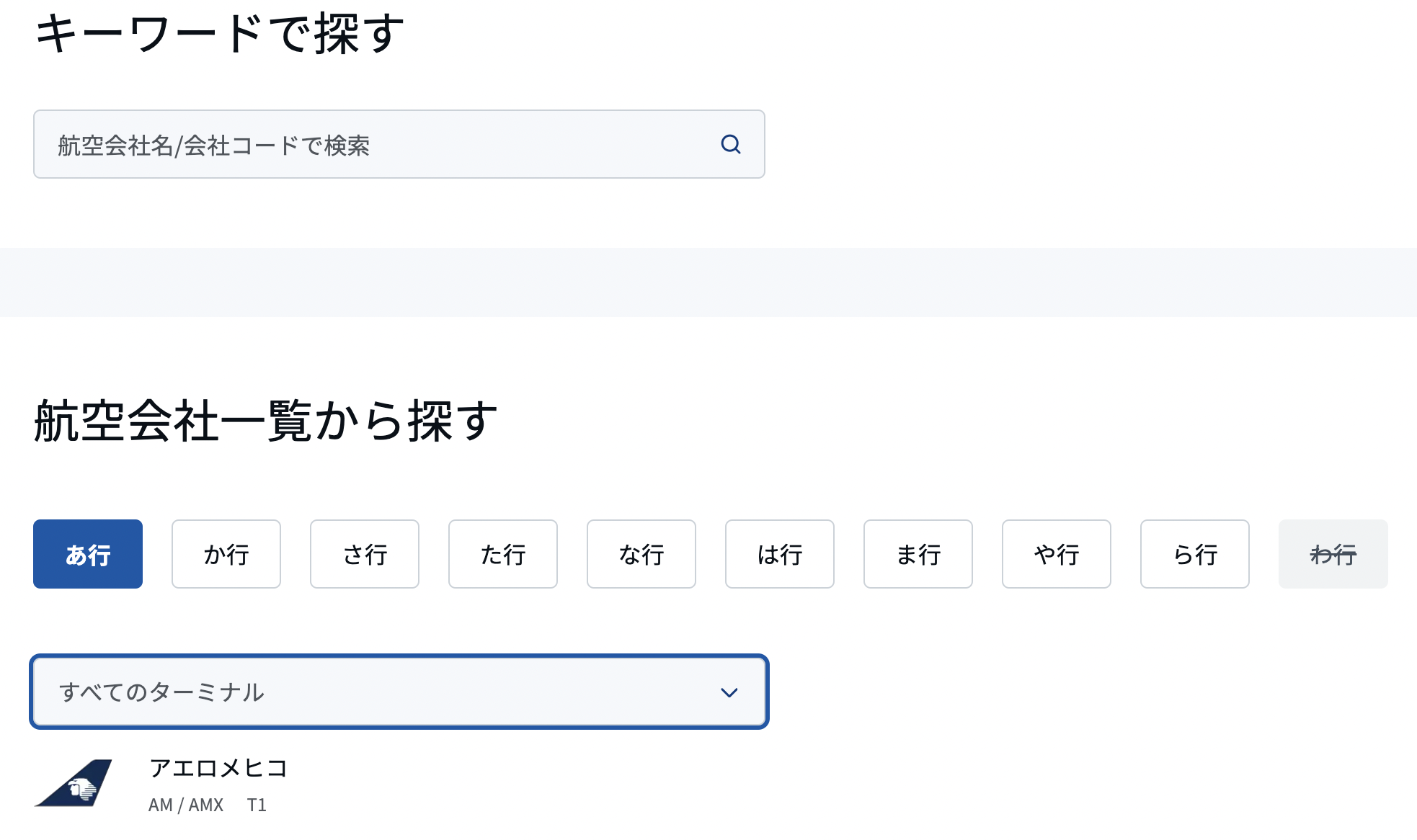Open the ま行 tab
1417x840 pixels.
tap(918, 554)
